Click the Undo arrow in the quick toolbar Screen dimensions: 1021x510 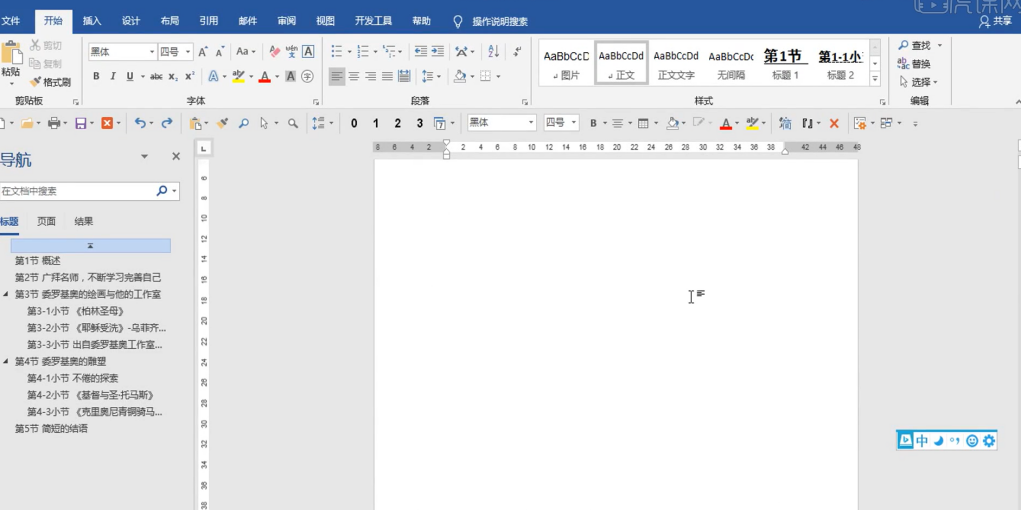[x=140, y=123]
